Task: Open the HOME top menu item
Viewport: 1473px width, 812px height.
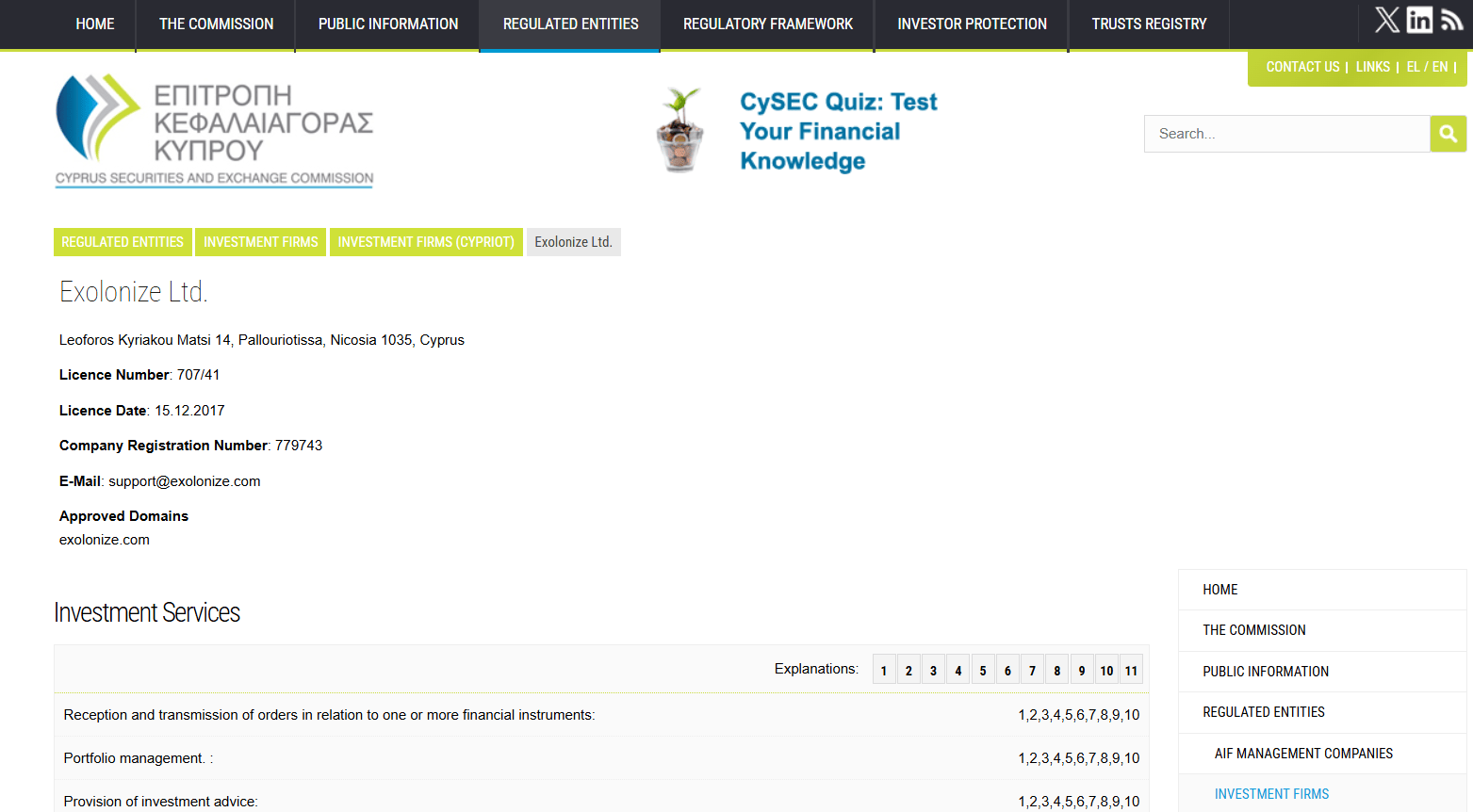Action: click(x=95, y=24)
